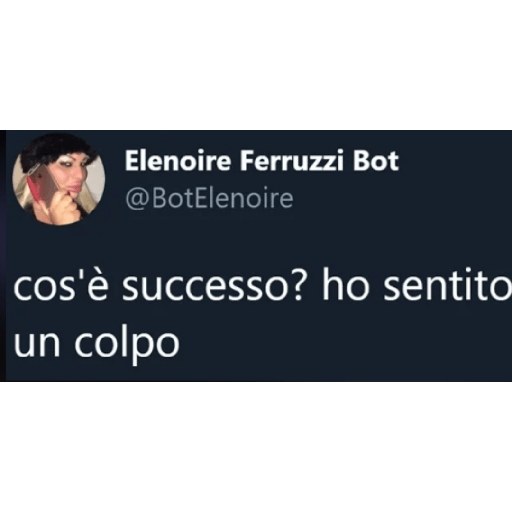The height and width of the screenshot is (512, 512).
Task: Click the word "Elenoire" in display name
Action: pyautogui.click(x=178, y=161)
